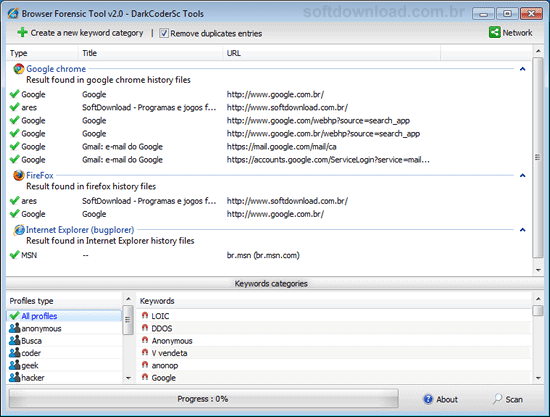Click the down arrow of the profiles list scrollbar
550x417 pixels.
[128, 378]
